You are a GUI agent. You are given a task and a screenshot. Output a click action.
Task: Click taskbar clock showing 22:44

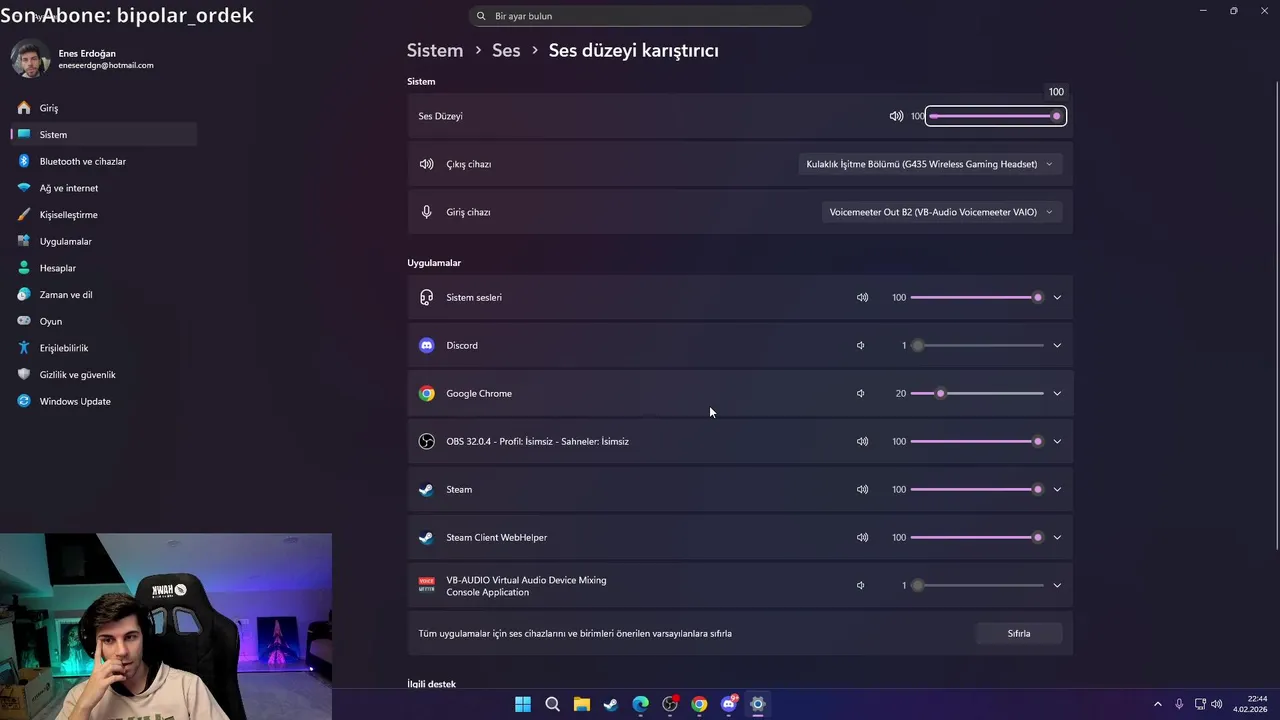pos(1249,704)
